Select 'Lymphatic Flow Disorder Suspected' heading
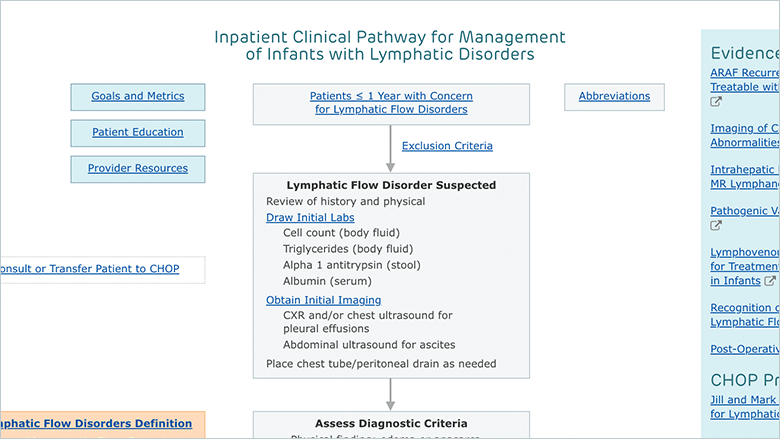Viewport: 780px width, 439px height. click(x=391, y=185)
